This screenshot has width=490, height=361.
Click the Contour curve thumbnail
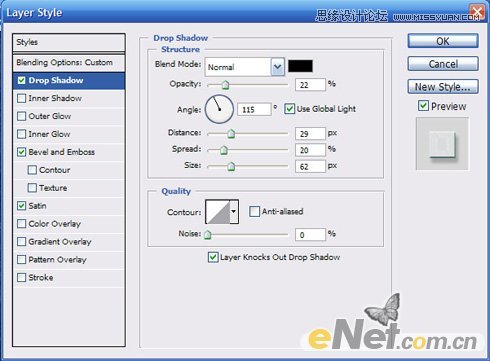click(218, 212)
